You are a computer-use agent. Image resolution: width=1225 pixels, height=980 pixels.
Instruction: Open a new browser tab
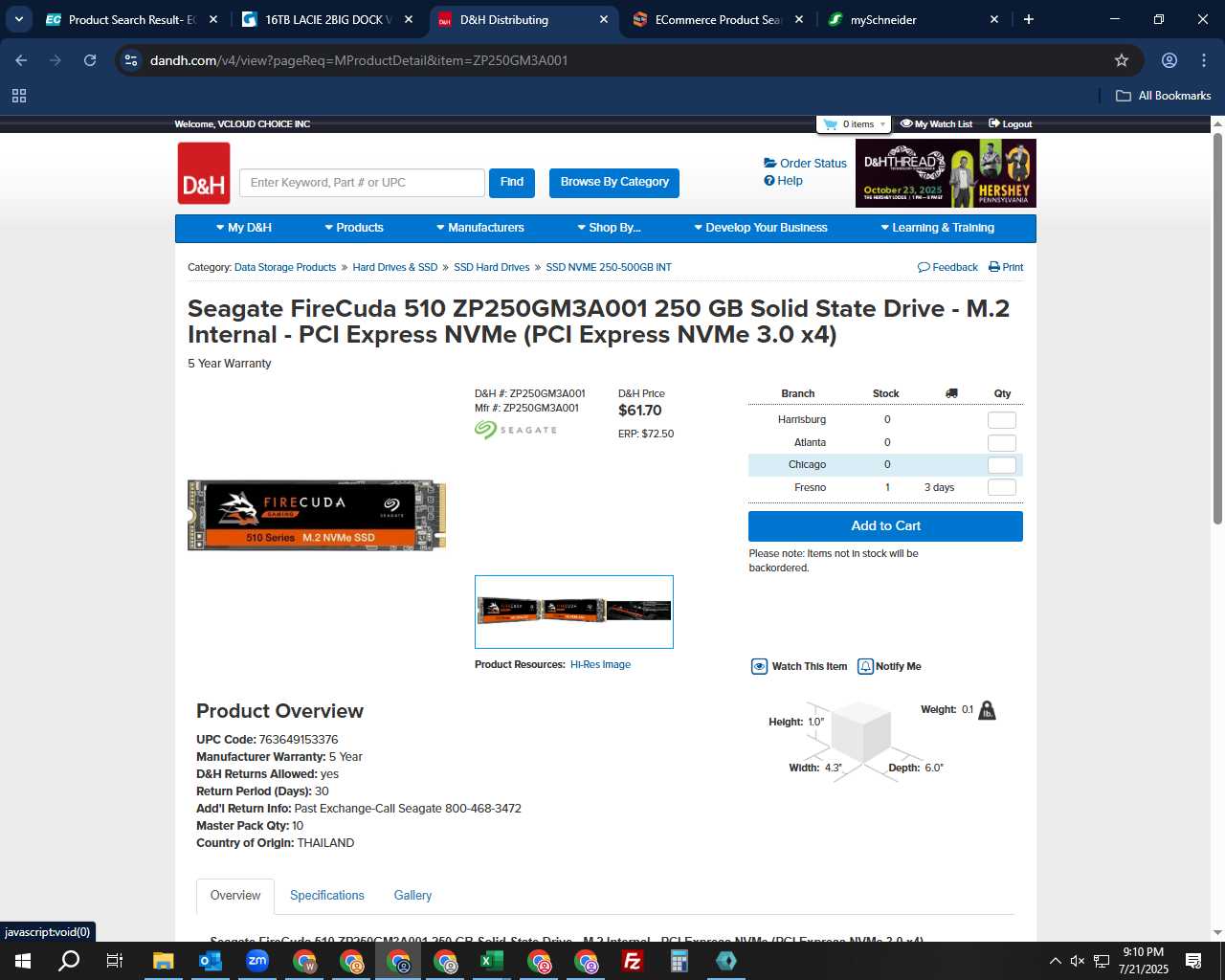click(1029, 19)
